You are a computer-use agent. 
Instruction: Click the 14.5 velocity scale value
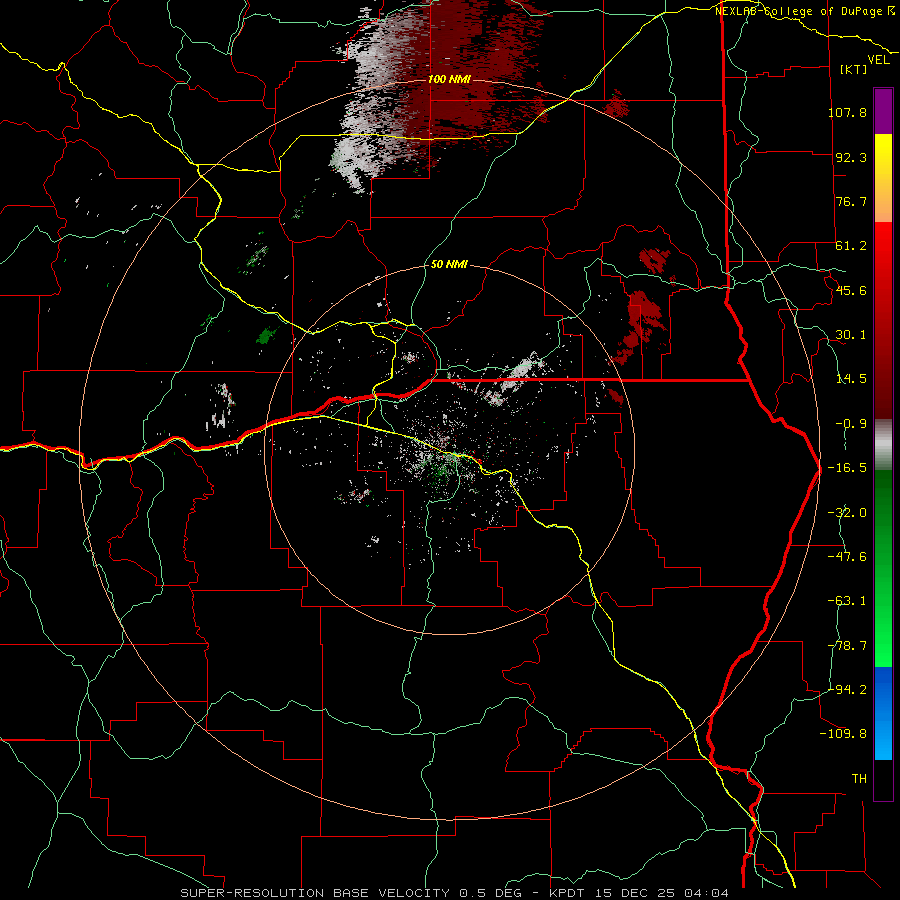click(x=851, y=379)
